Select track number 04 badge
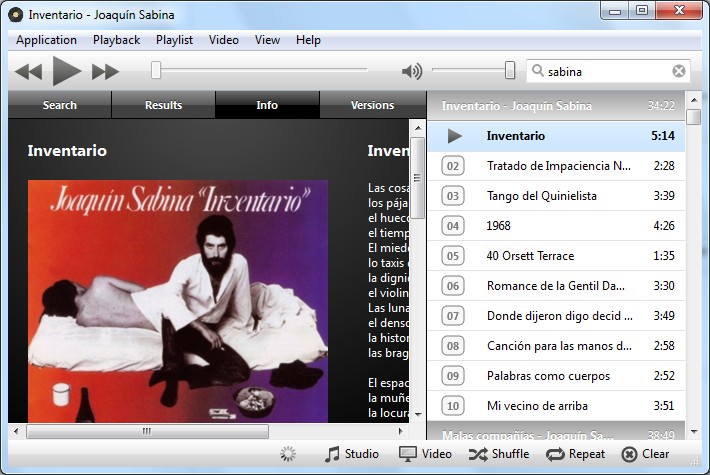The width and height of the screenshot is (710, 475). pyautogui.click(x=453, y=226)
